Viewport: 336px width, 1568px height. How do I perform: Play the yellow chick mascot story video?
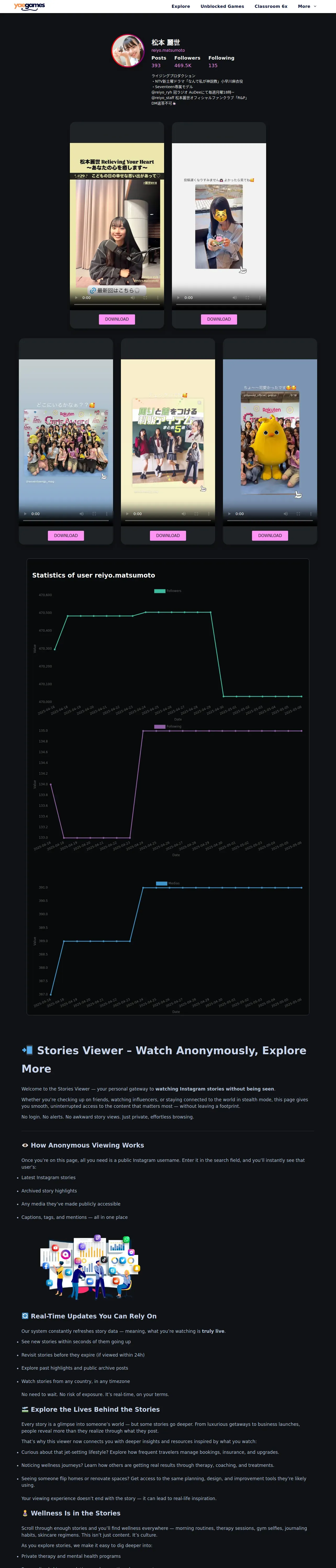tap(229, 514)
